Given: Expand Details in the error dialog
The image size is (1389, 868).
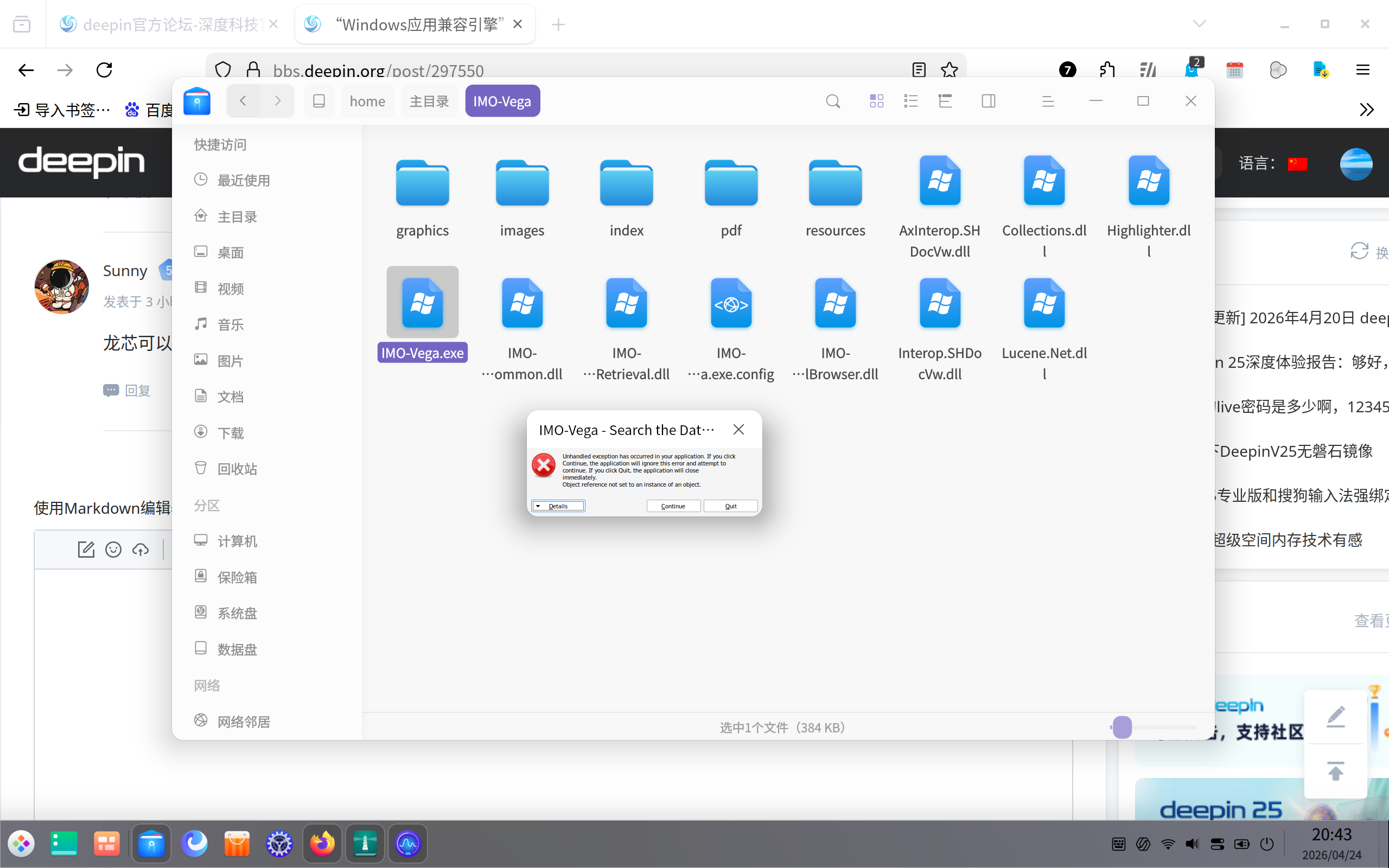Looking at the screenshot, I should tap(557, 506).
